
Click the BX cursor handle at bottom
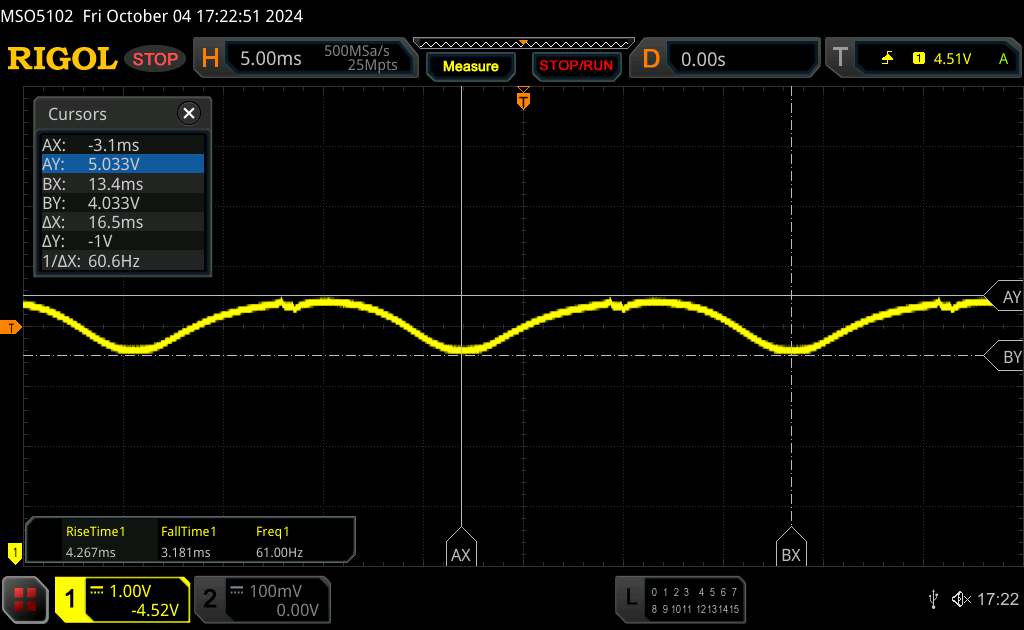pos(791,548)
